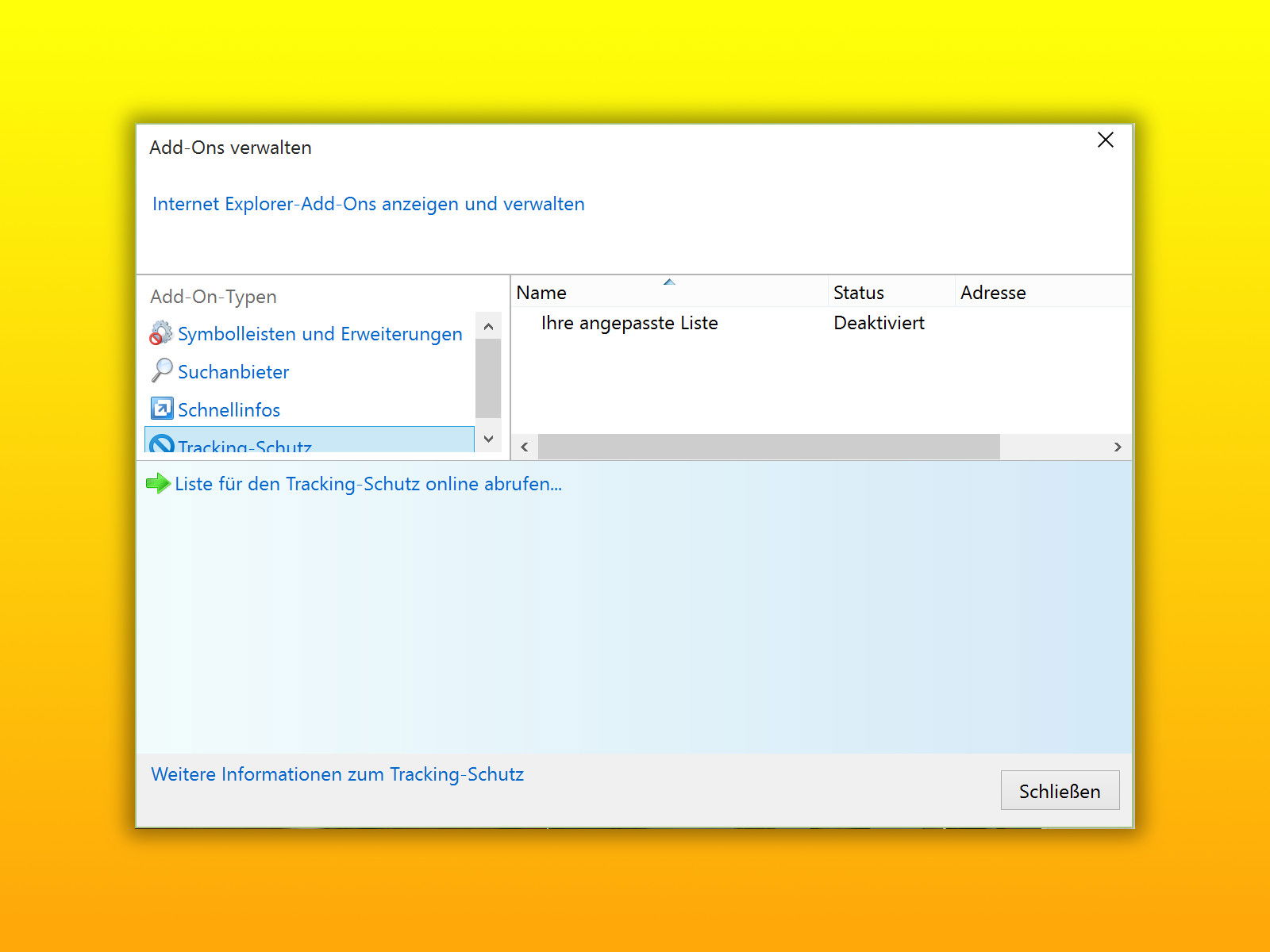This screenshot has height=952, width=1270.
Task: Click the Schließen button
Action: [1060, 790]
